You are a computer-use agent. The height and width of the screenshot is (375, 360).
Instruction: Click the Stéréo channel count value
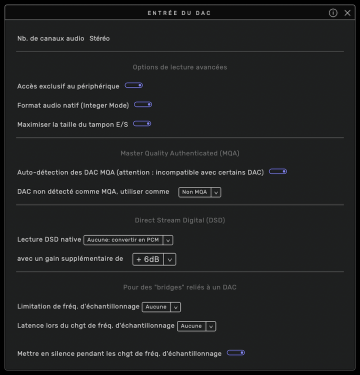[x=100, y=39]
